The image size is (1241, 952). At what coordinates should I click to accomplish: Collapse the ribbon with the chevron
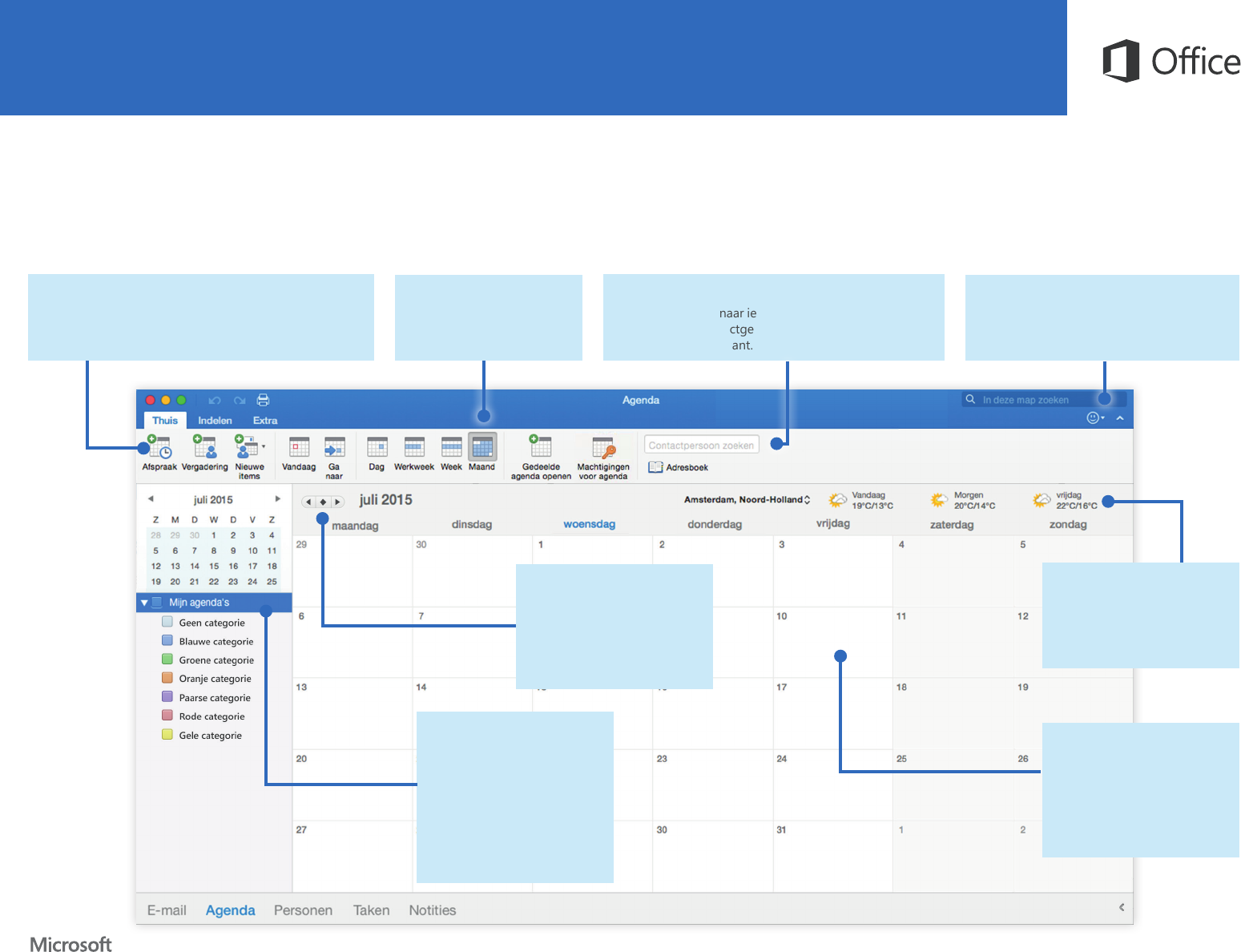(x=1120, y=418)
